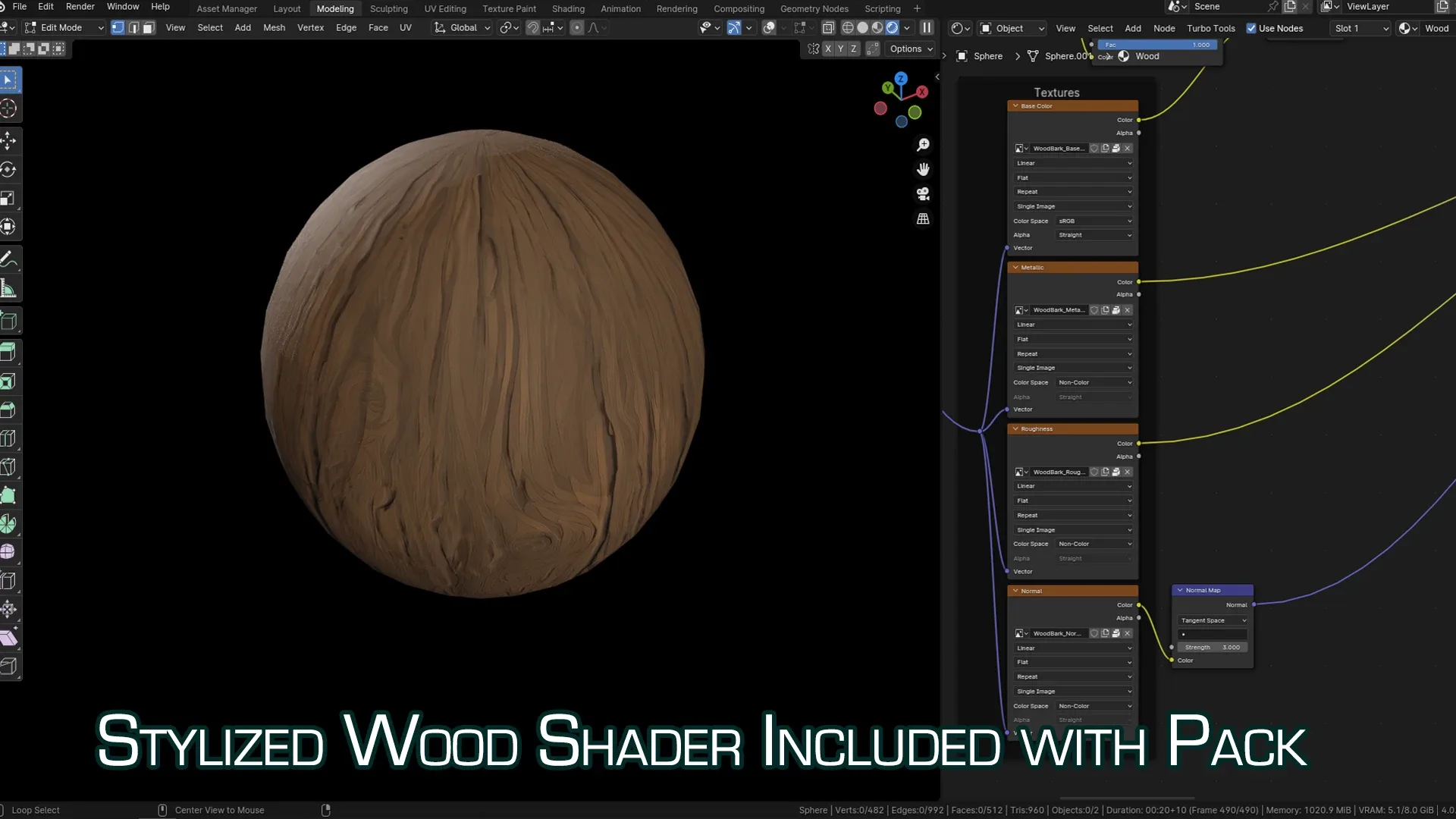The image size is (1456, 819).
Task: Click the X close button on WoodBark_Roug
Action: 1128,471
